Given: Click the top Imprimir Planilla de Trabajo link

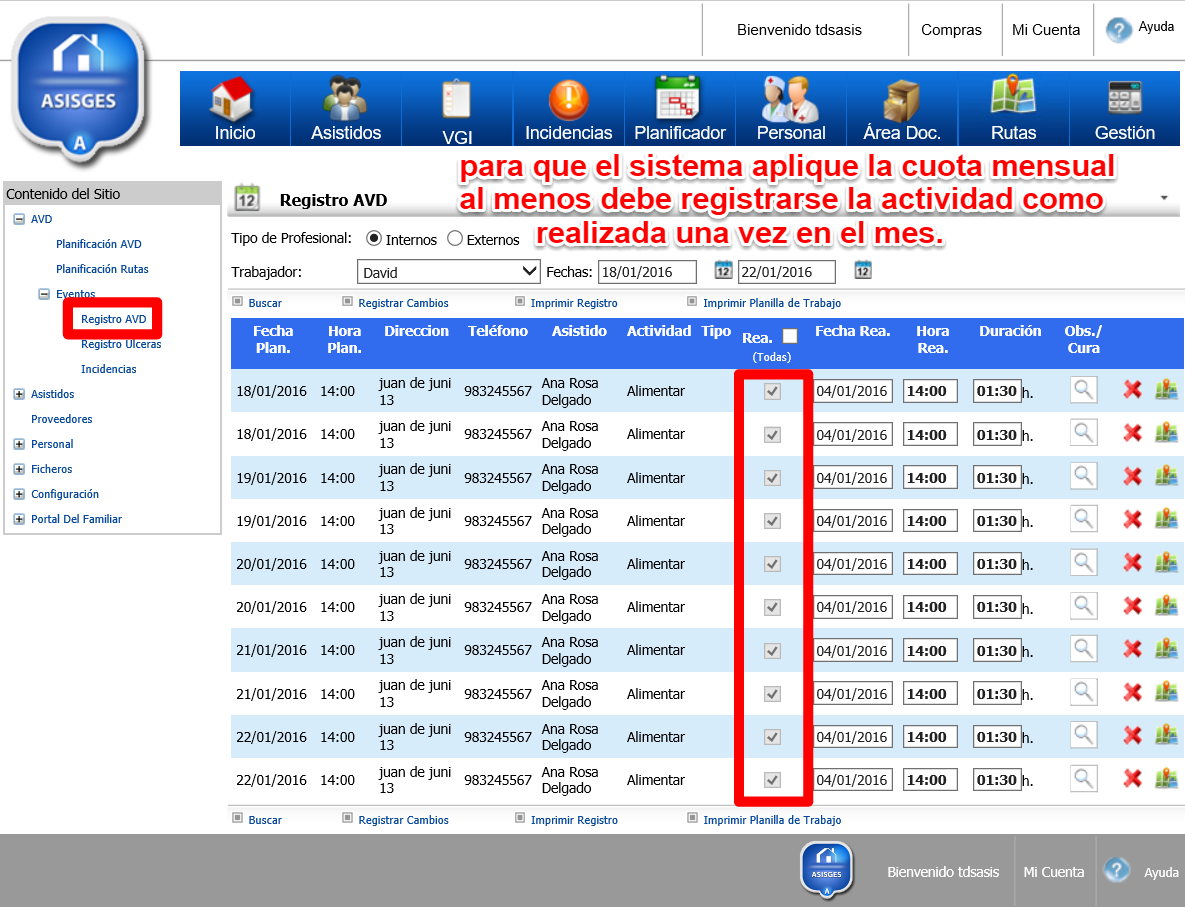Looking at the screenshot, I should pyautogui.click(x=771, y=303).
